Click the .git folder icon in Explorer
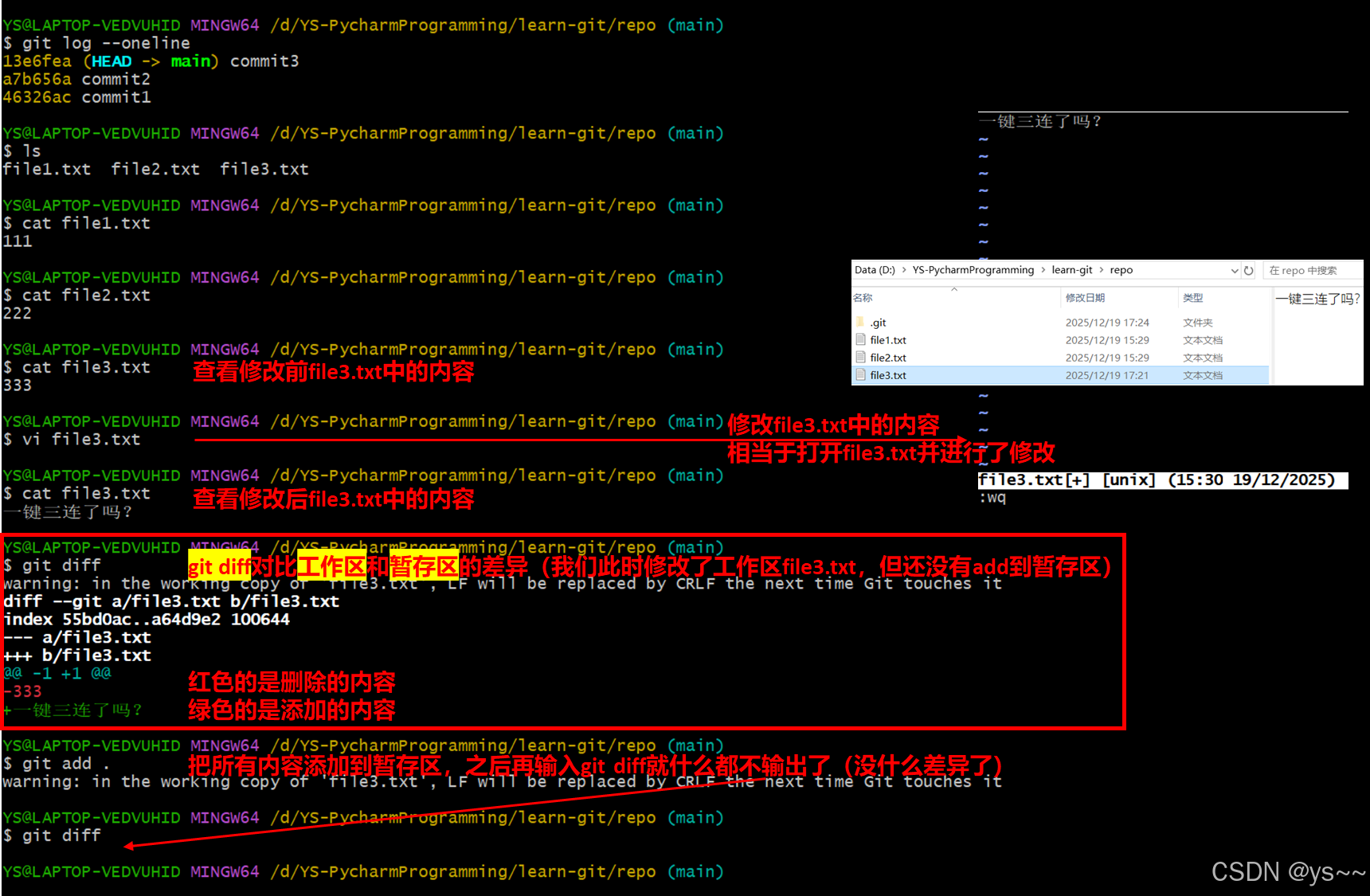The height and width of the screenshot is (896, 1370). point(860,323)
